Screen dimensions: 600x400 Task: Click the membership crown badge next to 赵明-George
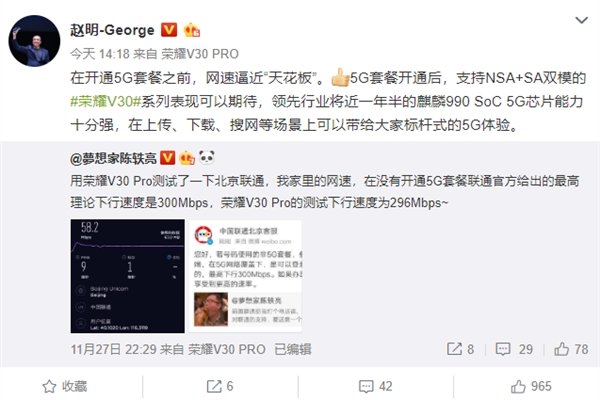click(x=192, y=30)
